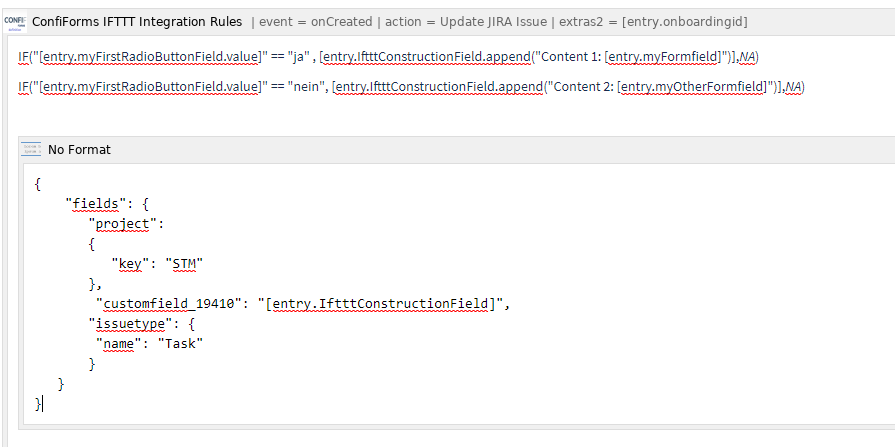Screen dimensions: 895x447
Task: Click the extras2 = [entry.onboardingid] parameter
Action: click(x=653, y=22)
